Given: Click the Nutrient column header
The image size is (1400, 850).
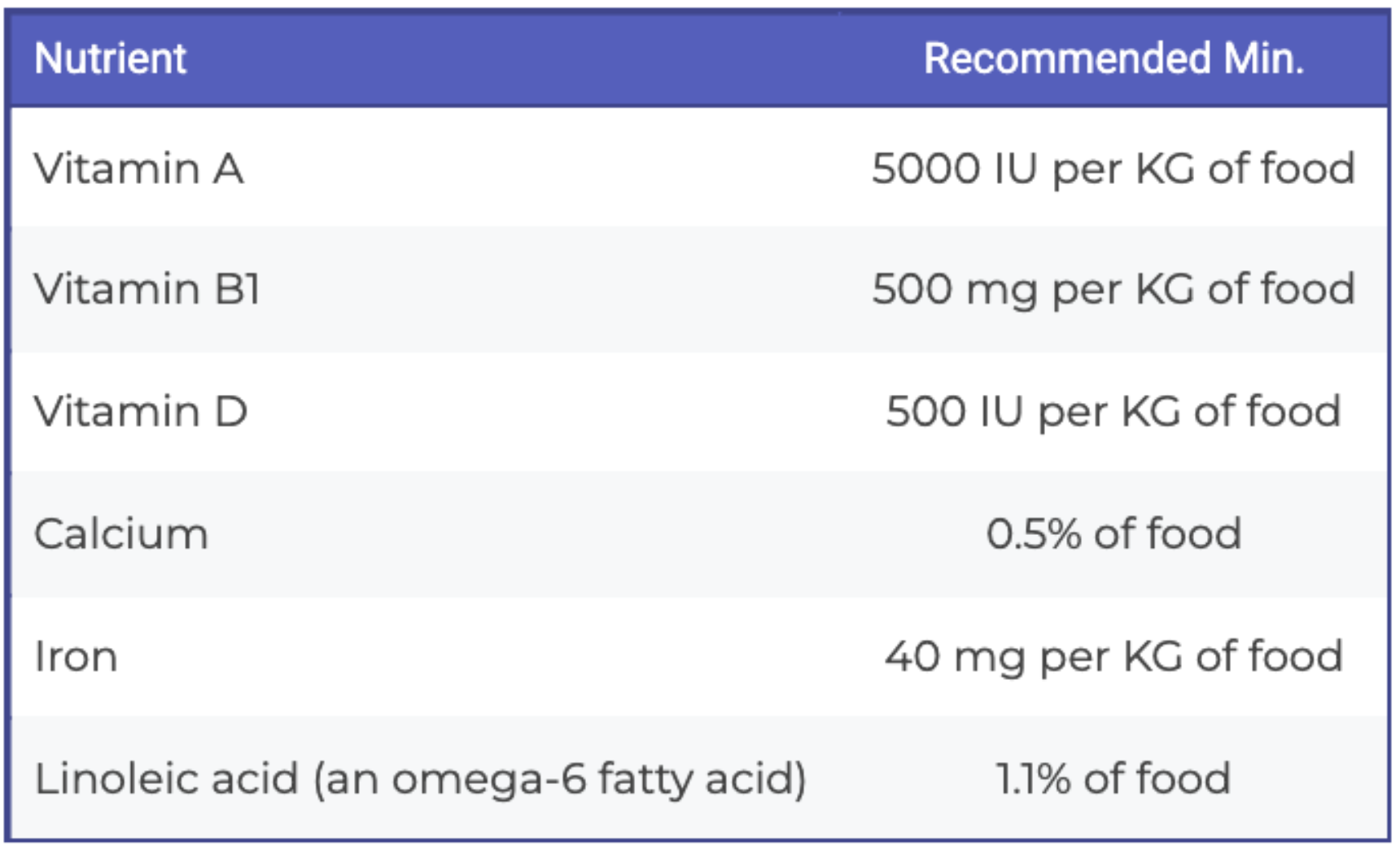Looking at the screenshot, I should point(111,59).
